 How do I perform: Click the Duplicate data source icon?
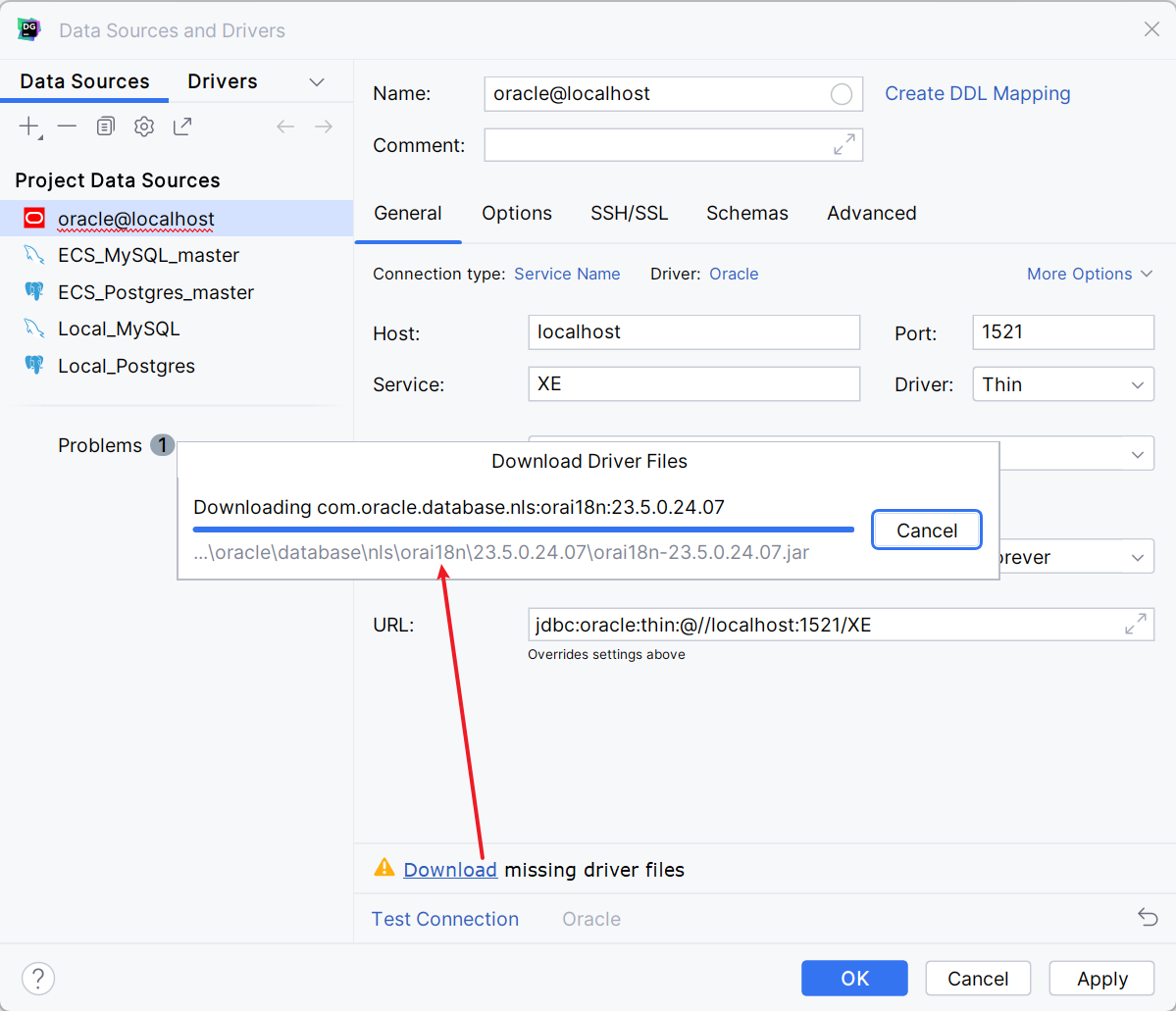(106, 126)
